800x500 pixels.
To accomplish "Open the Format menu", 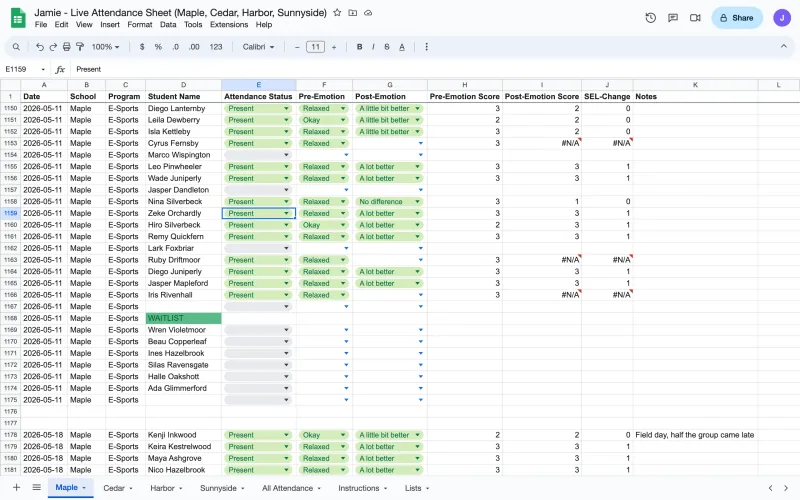I will click(x=140, y=24).
